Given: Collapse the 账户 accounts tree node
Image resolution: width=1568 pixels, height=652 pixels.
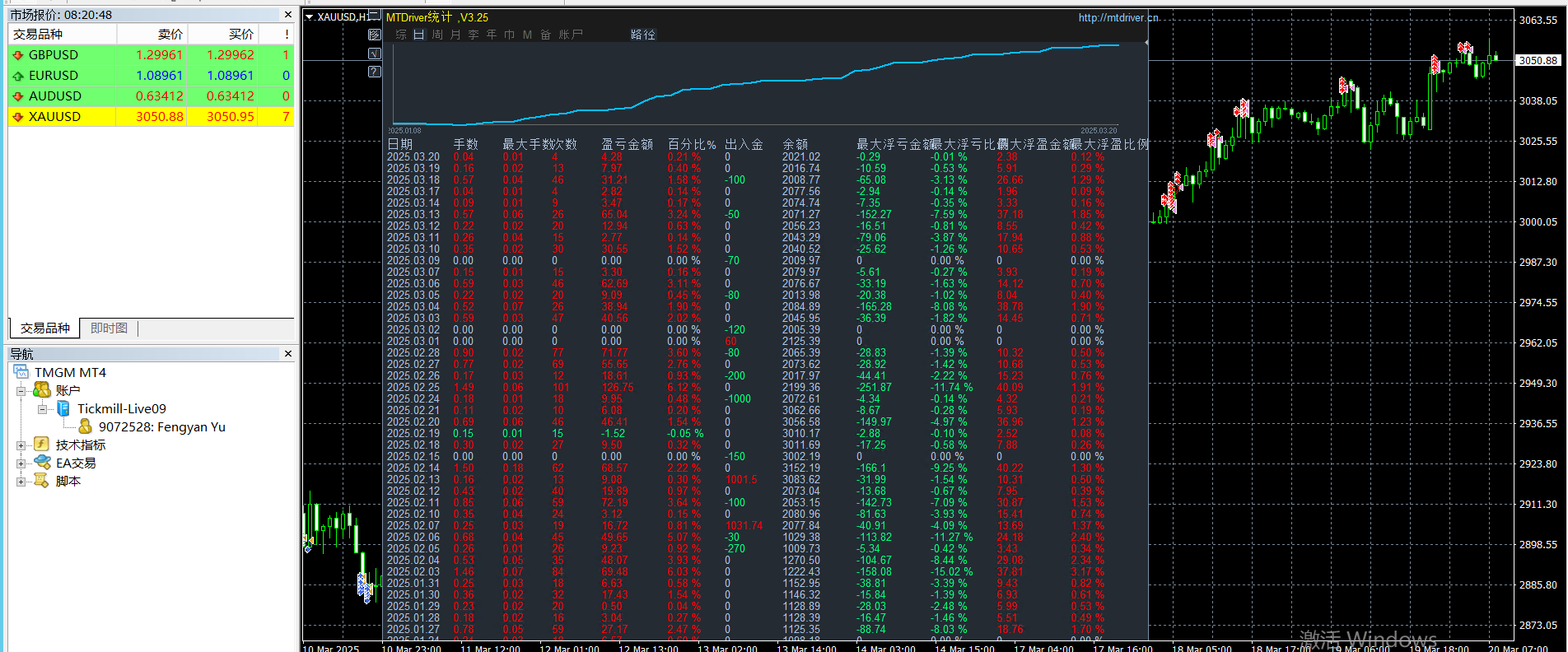Looking at the screenshot, I should (21, 391).
